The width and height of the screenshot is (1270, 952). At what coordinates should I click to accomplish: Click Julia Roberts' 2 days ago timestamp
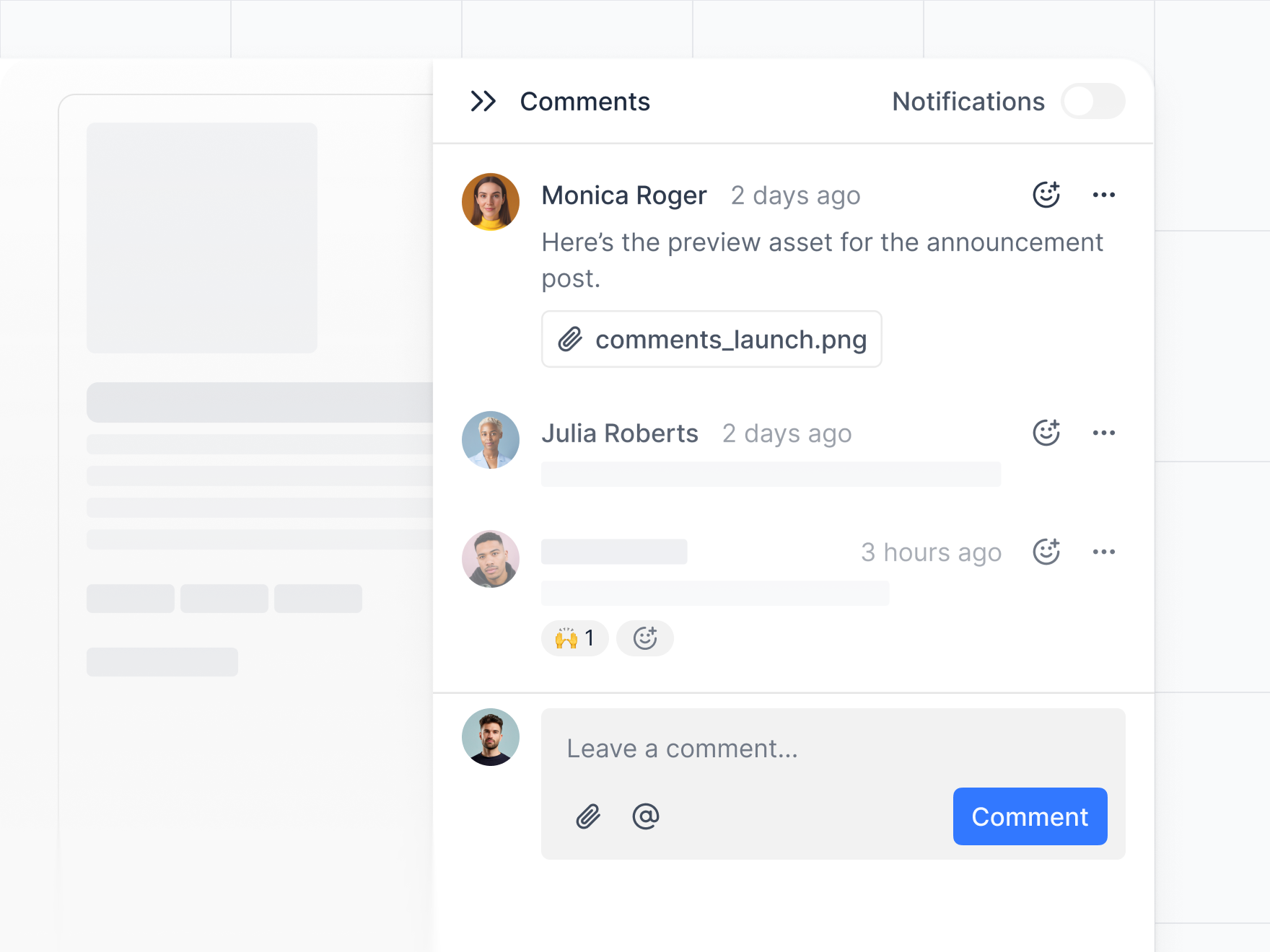(x=787, y=433)
